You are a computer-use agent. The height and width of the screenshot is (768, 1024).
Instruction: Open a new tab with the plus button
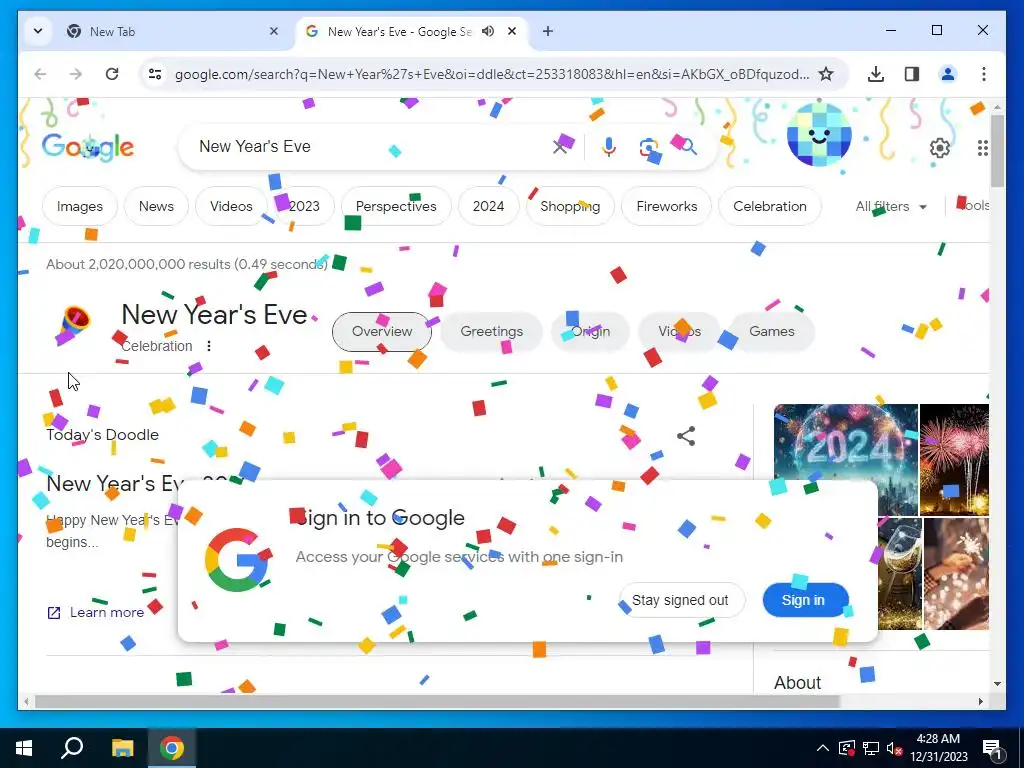(548, 31)
